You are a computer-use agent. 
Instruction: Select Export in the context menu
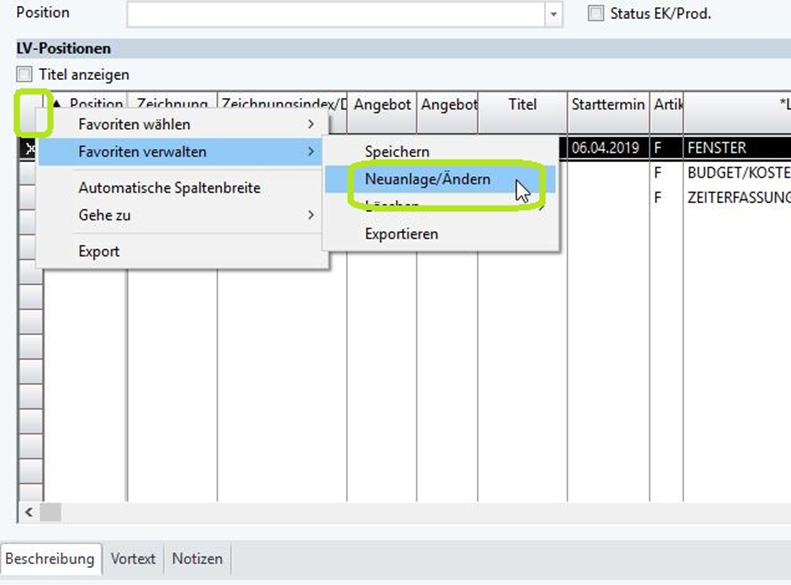99,251
